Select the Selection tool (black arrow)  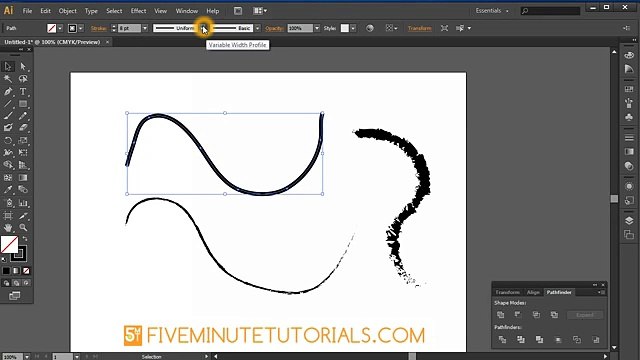(x=8, y=66)
